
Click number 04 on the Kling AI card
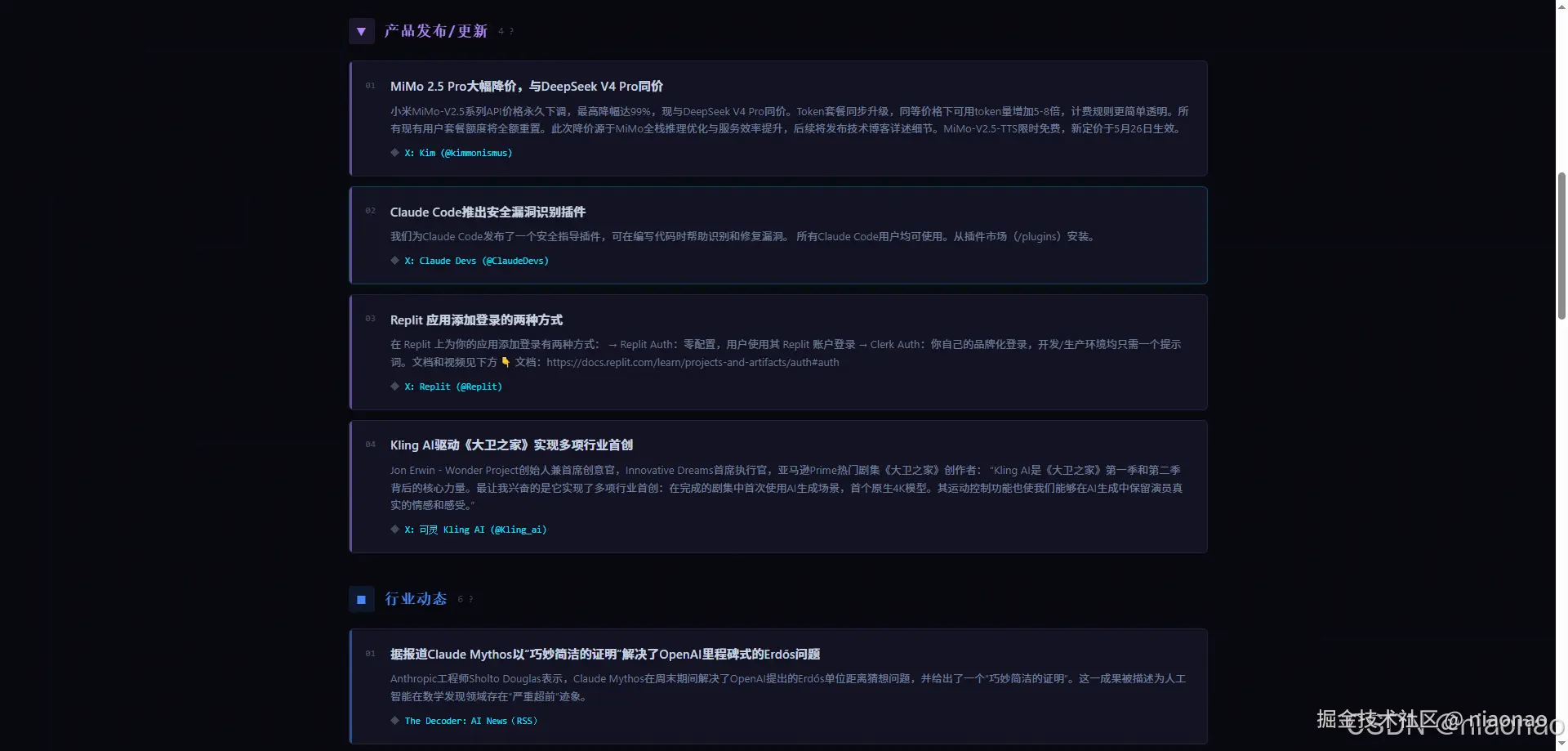pos(371,445)
